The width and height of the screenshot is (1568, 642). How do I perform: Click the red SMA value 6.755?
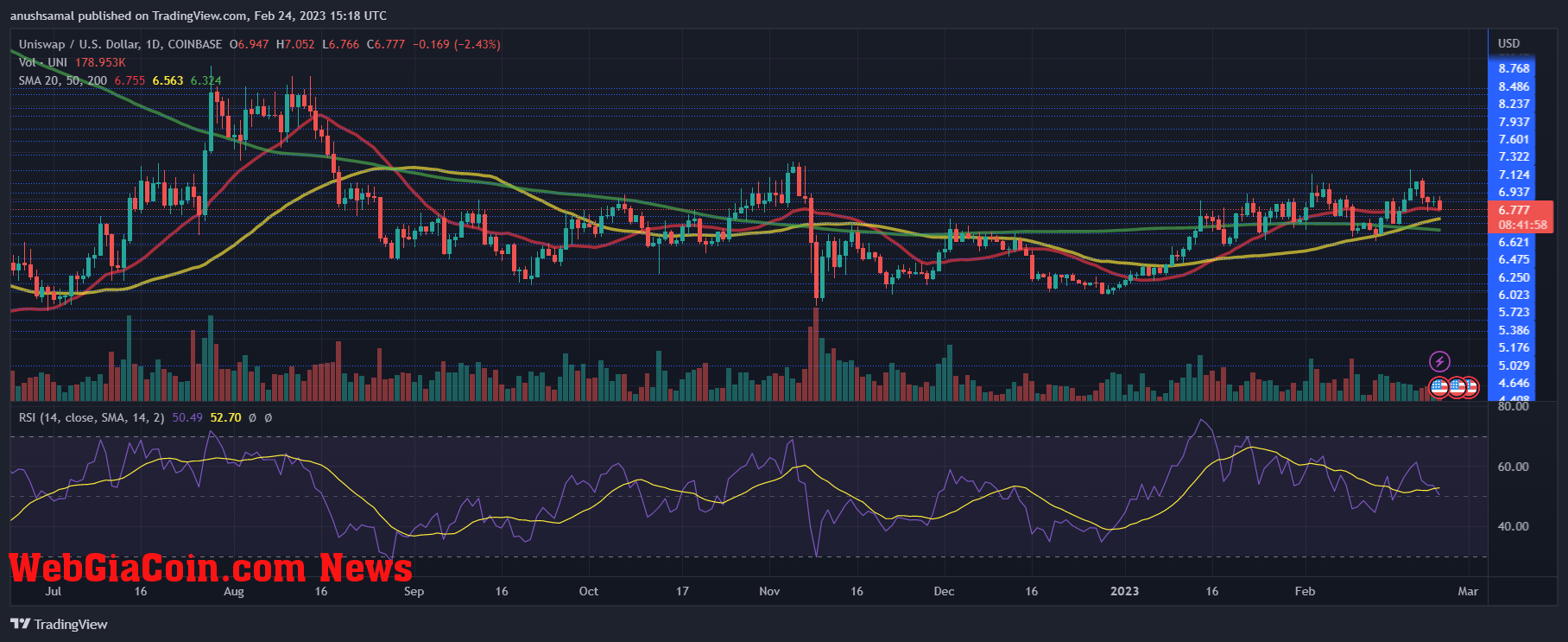pyautogui.click(x=130, y=80)
